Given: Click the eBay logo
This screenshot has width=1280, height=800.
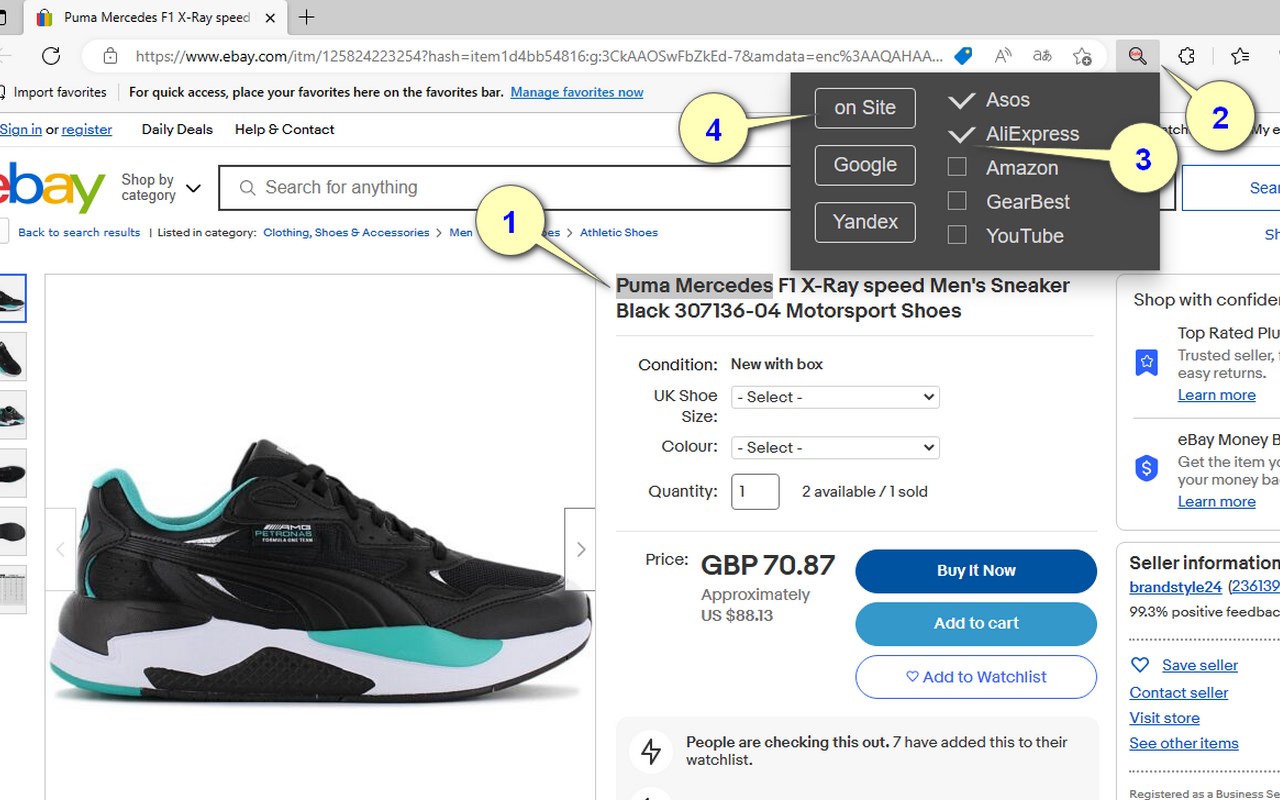Looking at the screenshot, I should coord(52,188).
